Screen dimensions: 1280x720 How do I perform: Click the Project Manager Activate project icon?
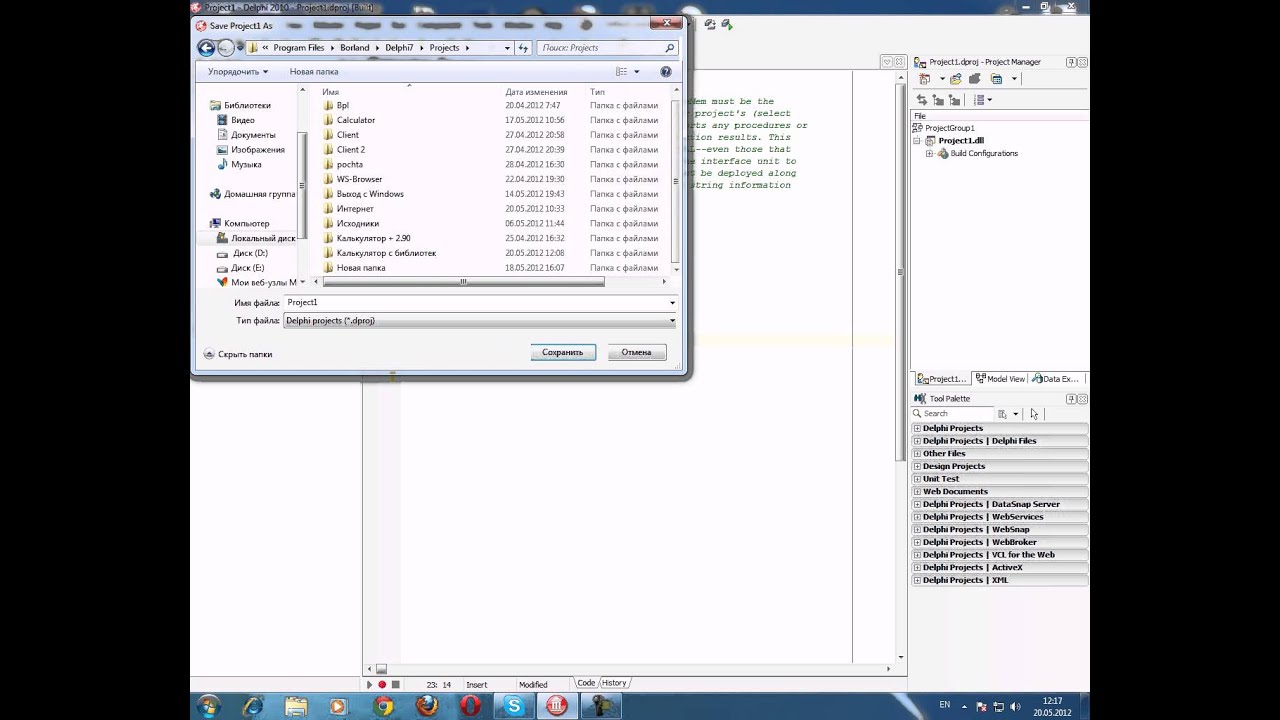(924, 79)
